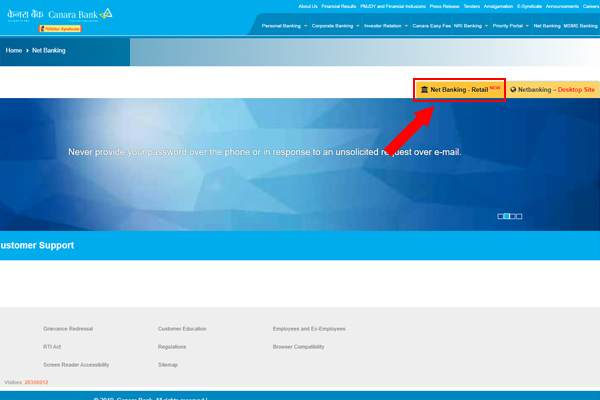The height and width of the screenshot is (400, 600).
Task: Open Screen Reader Accessibility footer link
Action: tap(76, 365)
